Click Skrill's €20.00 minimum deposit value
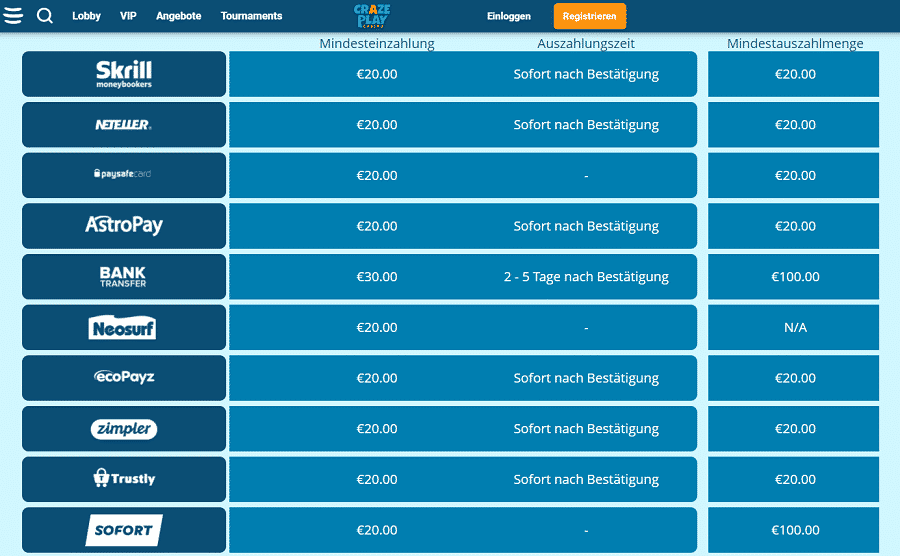The height and width of the screenshot is (556, 900). [x=377, y=74]
